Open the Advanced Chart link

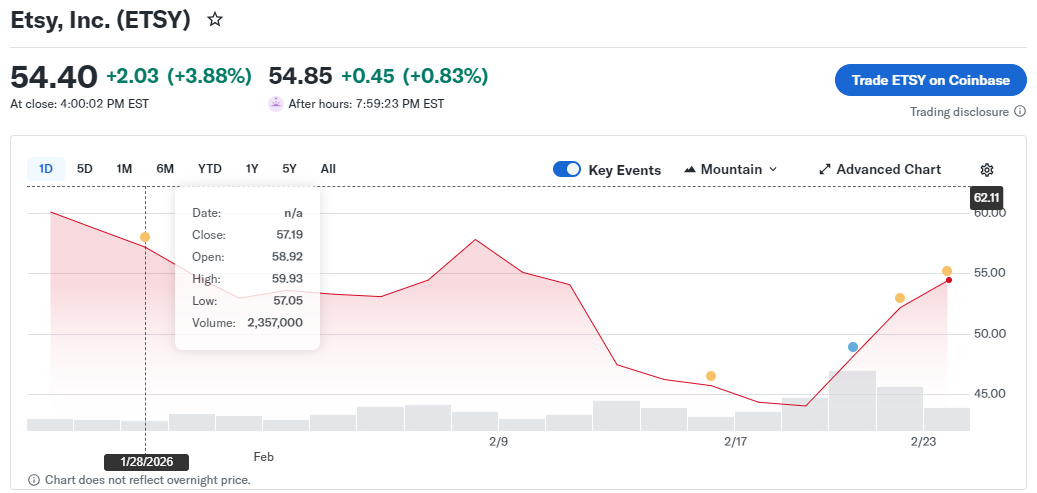(x=880, y=169)
